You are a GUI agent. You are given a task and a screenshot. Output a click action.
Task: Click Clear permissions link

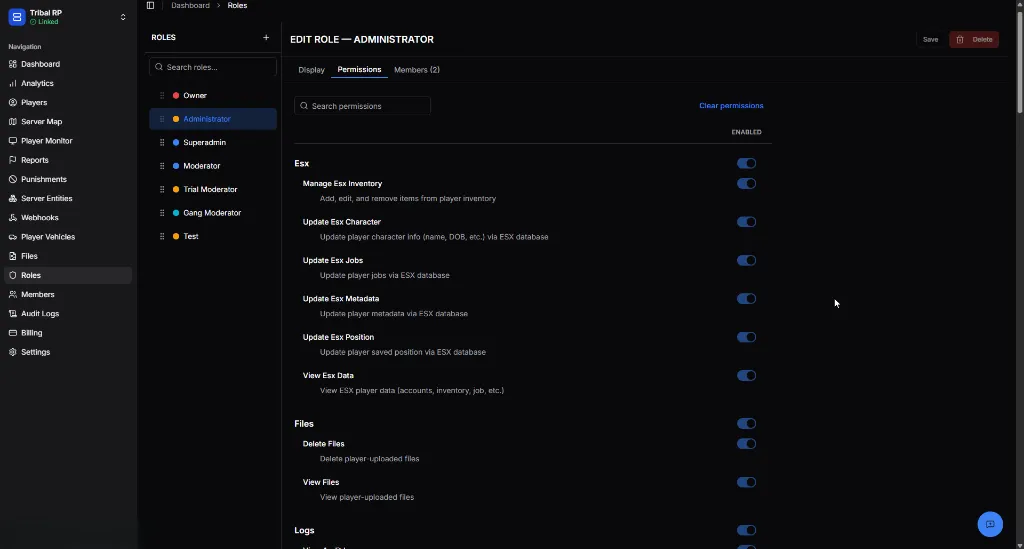click(731, 106)
